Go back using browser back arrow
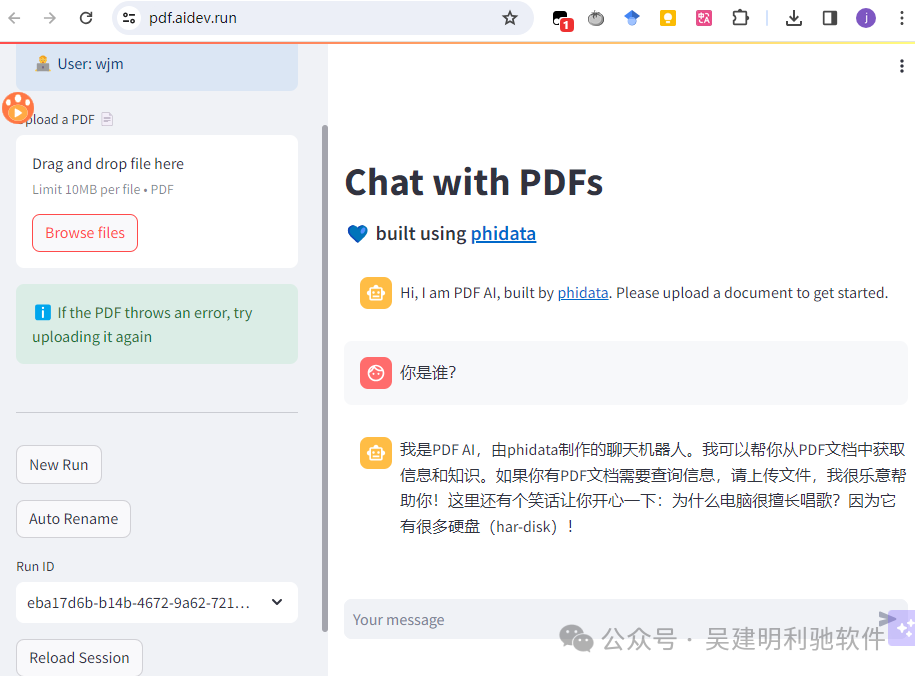 15,18
